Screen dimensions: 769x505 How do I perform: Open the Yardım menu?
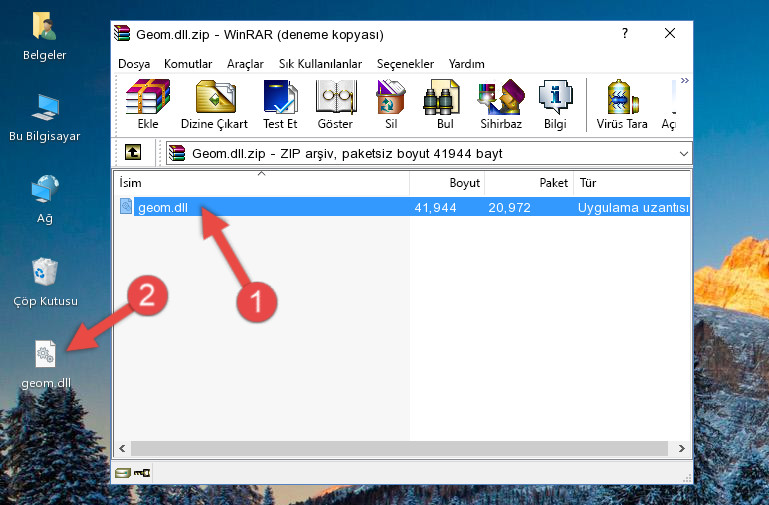[466, 64]
